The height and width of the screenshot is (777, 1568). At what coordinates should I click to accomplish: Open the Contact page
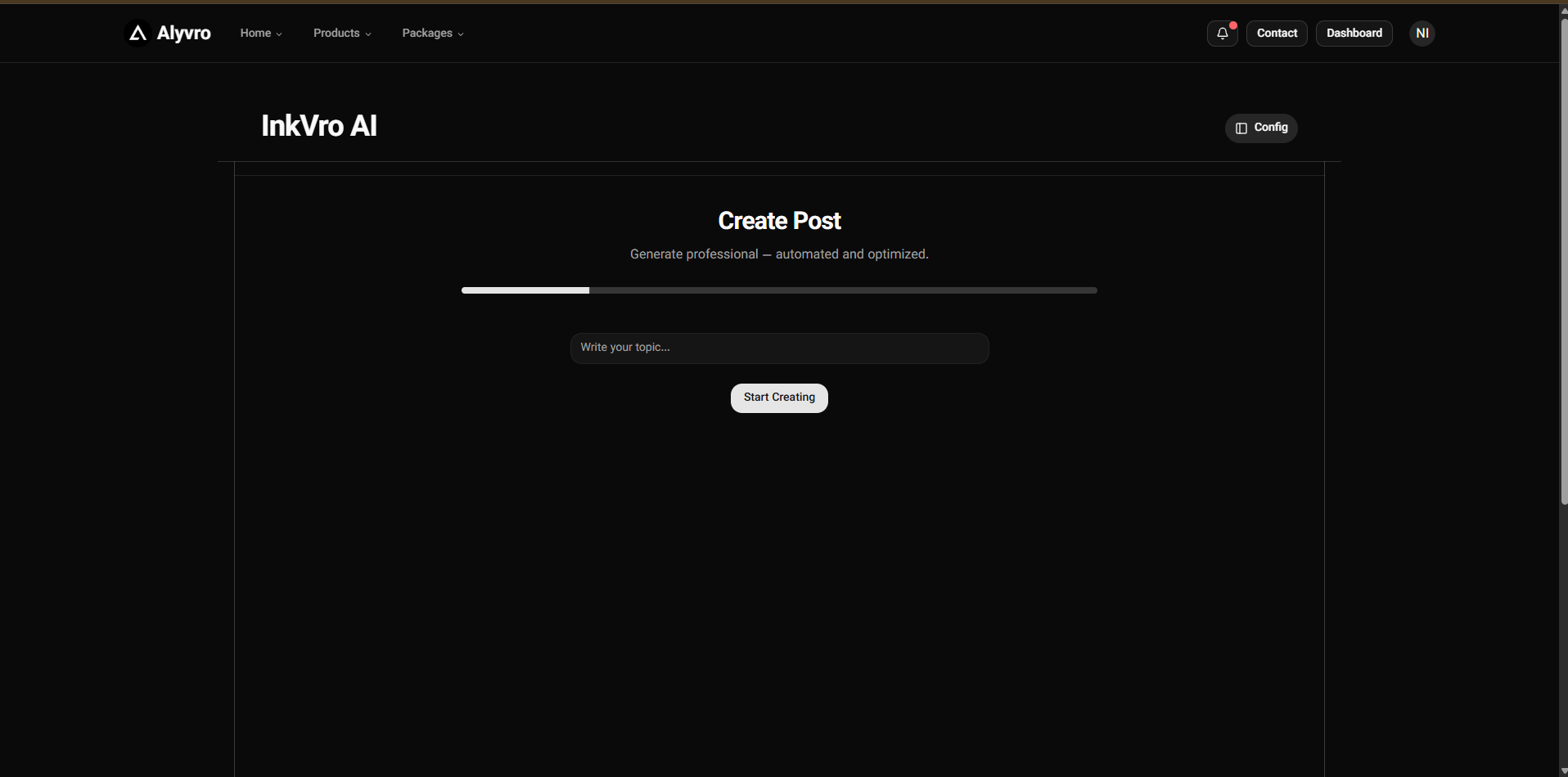pyautogui.click(x=1277, y=34)
